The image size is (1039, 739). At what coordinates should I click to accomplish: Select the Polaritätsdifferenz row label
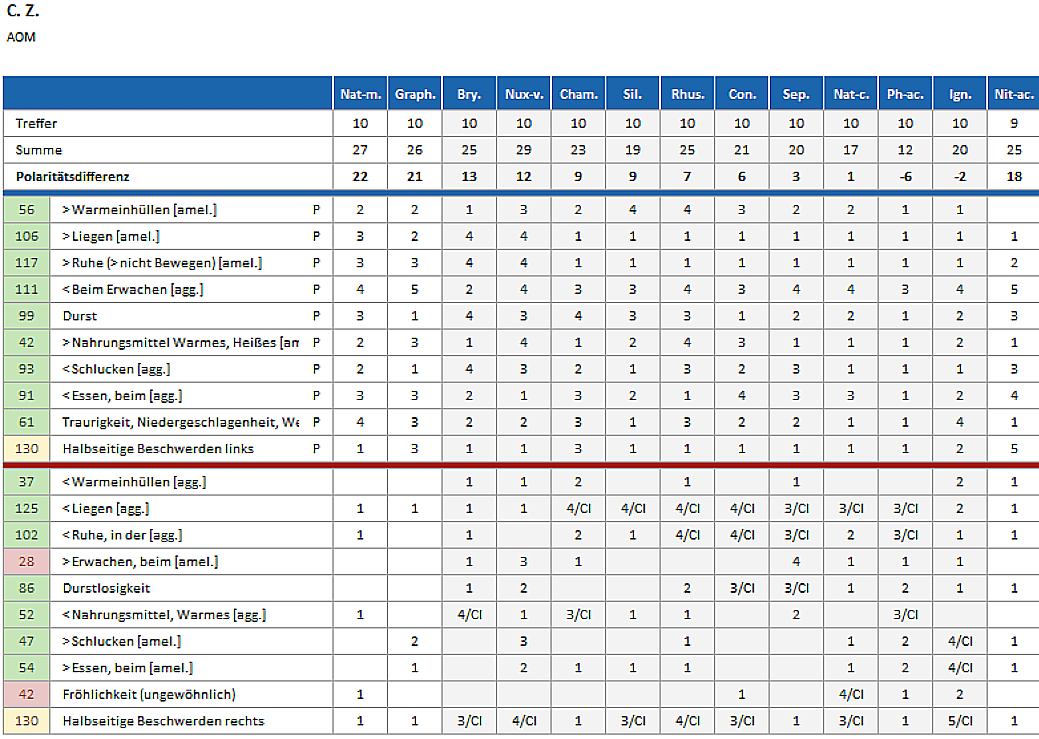coord(74,176)
